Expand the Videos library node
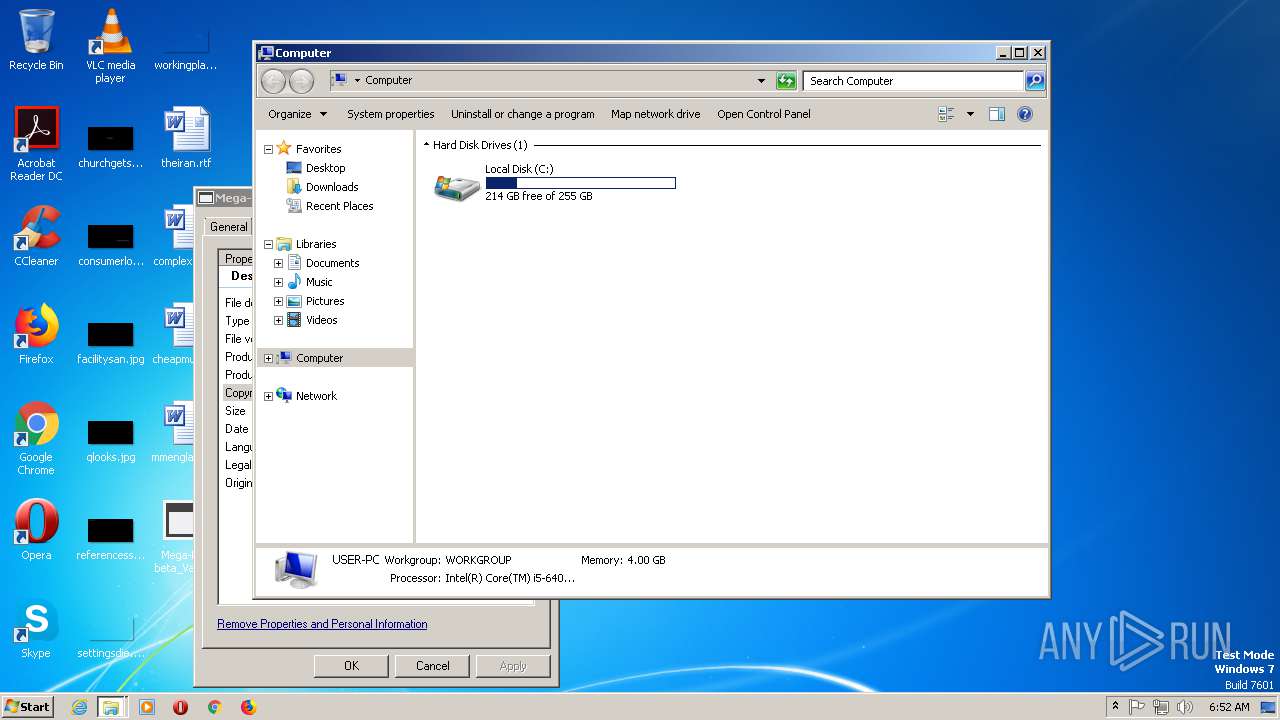Screen dimensions: 1280x720 (278, 320)
